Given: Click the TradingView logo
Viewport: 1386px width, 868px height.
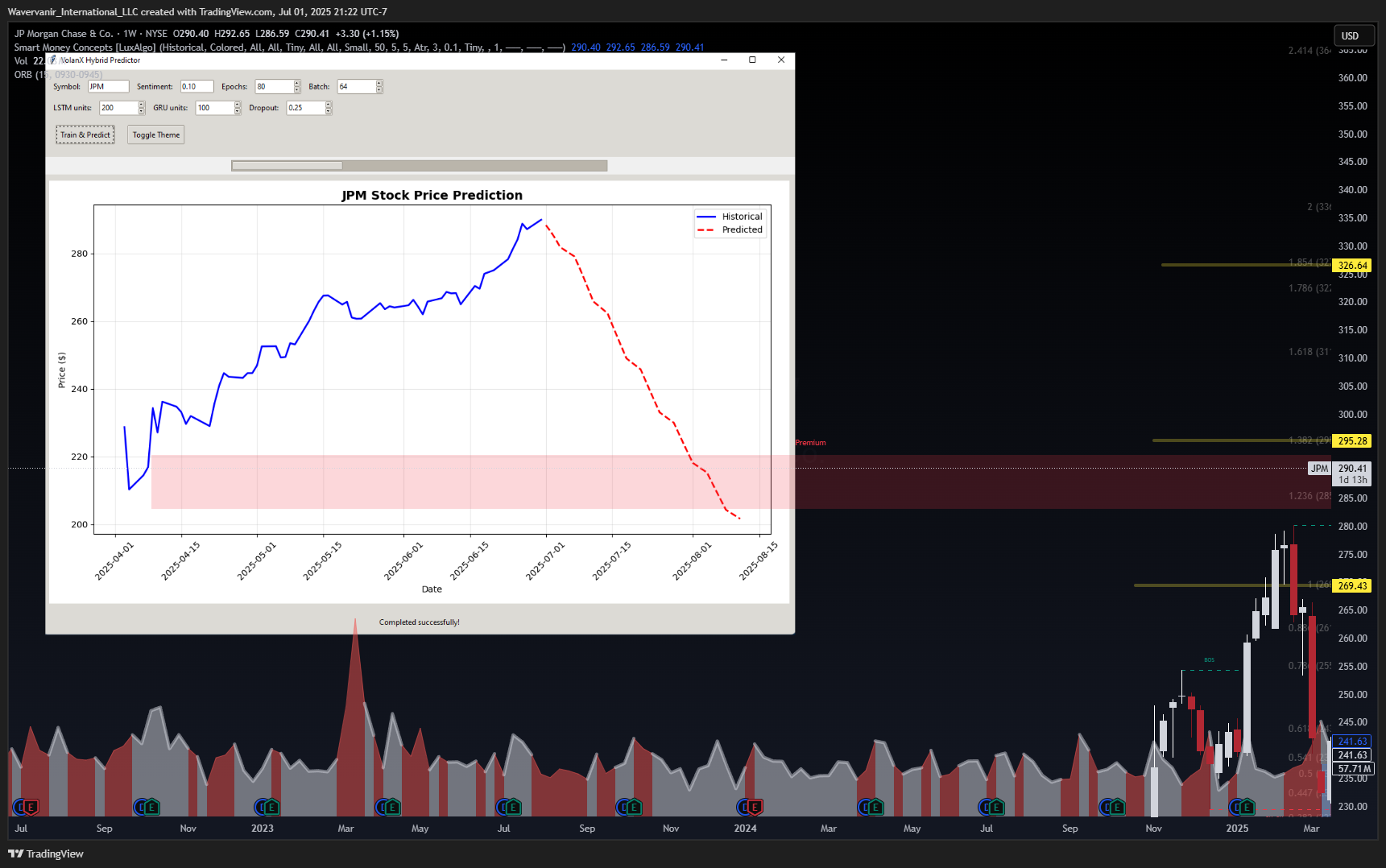Looking at the screenshot, I should [x=46, y=854].
